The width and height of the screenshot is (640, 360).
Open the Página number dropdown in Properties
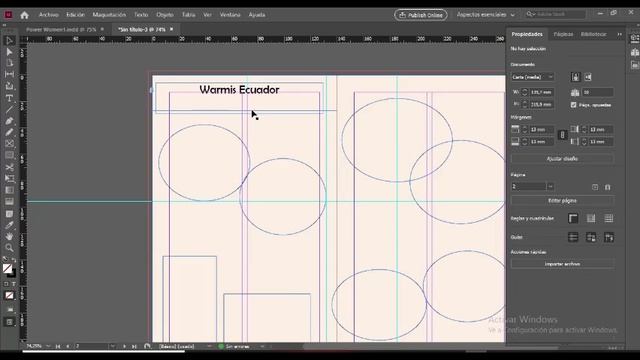[x=550, y=187]
